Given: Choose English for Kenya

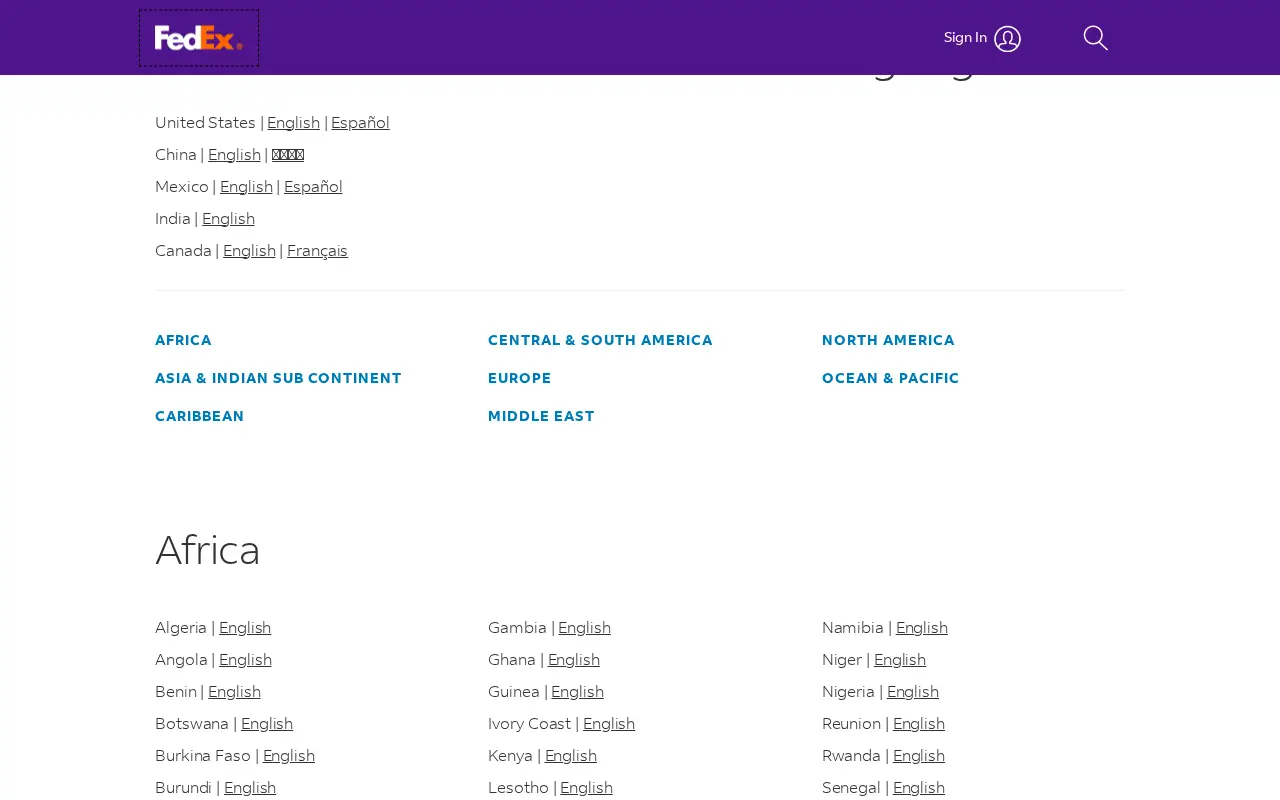Looking at the screenshot, I should [571, 756].
